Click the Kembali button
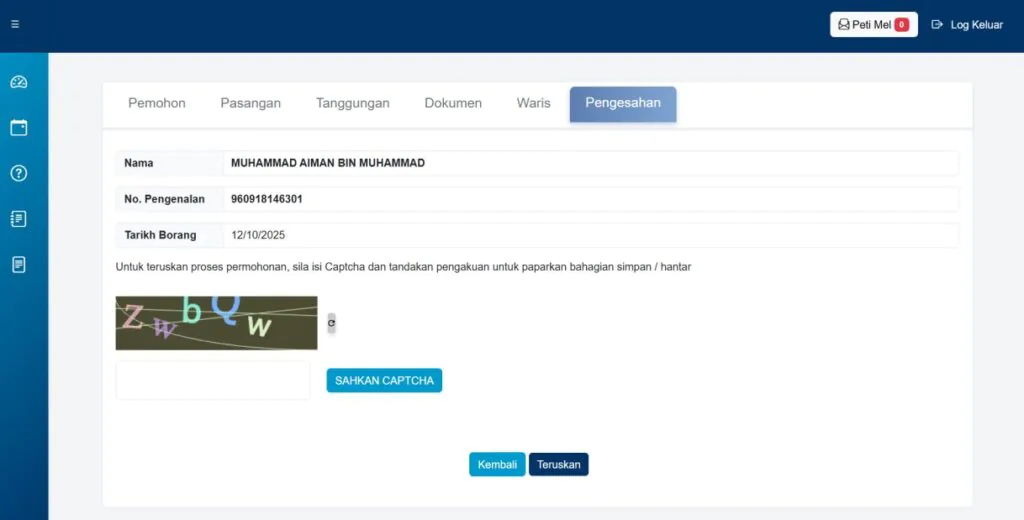1024x520 pixels. 497,464
